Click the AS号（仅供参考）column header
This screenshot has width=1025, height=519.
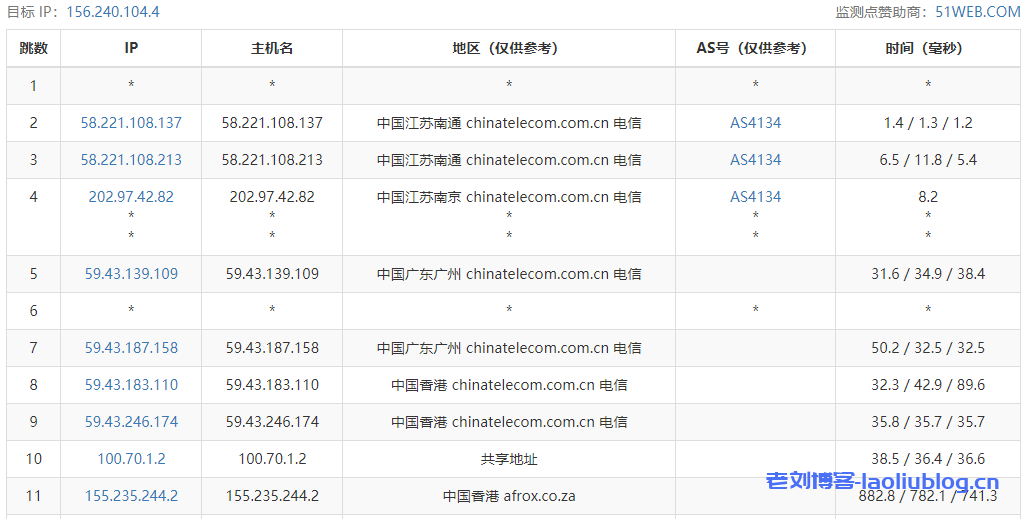click(755, 48)
